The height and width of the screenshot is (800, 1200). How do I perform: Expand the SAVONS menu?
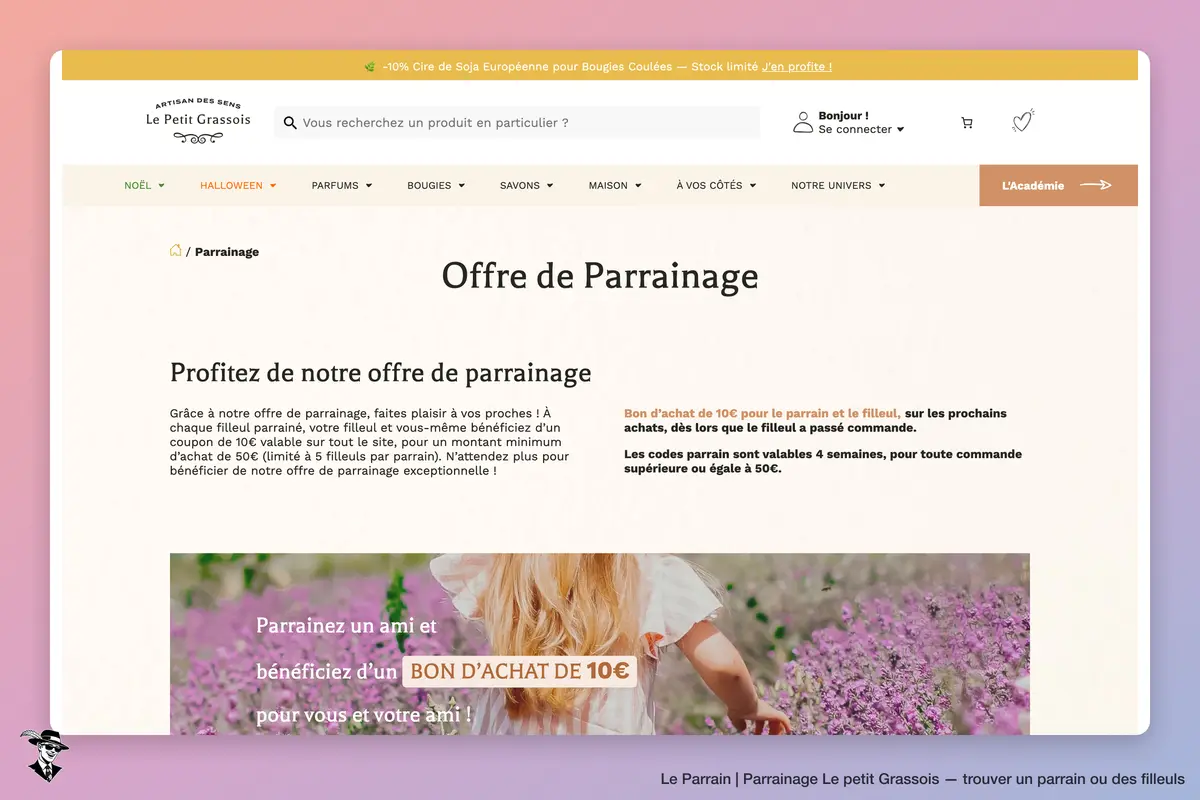click(526, 185)
